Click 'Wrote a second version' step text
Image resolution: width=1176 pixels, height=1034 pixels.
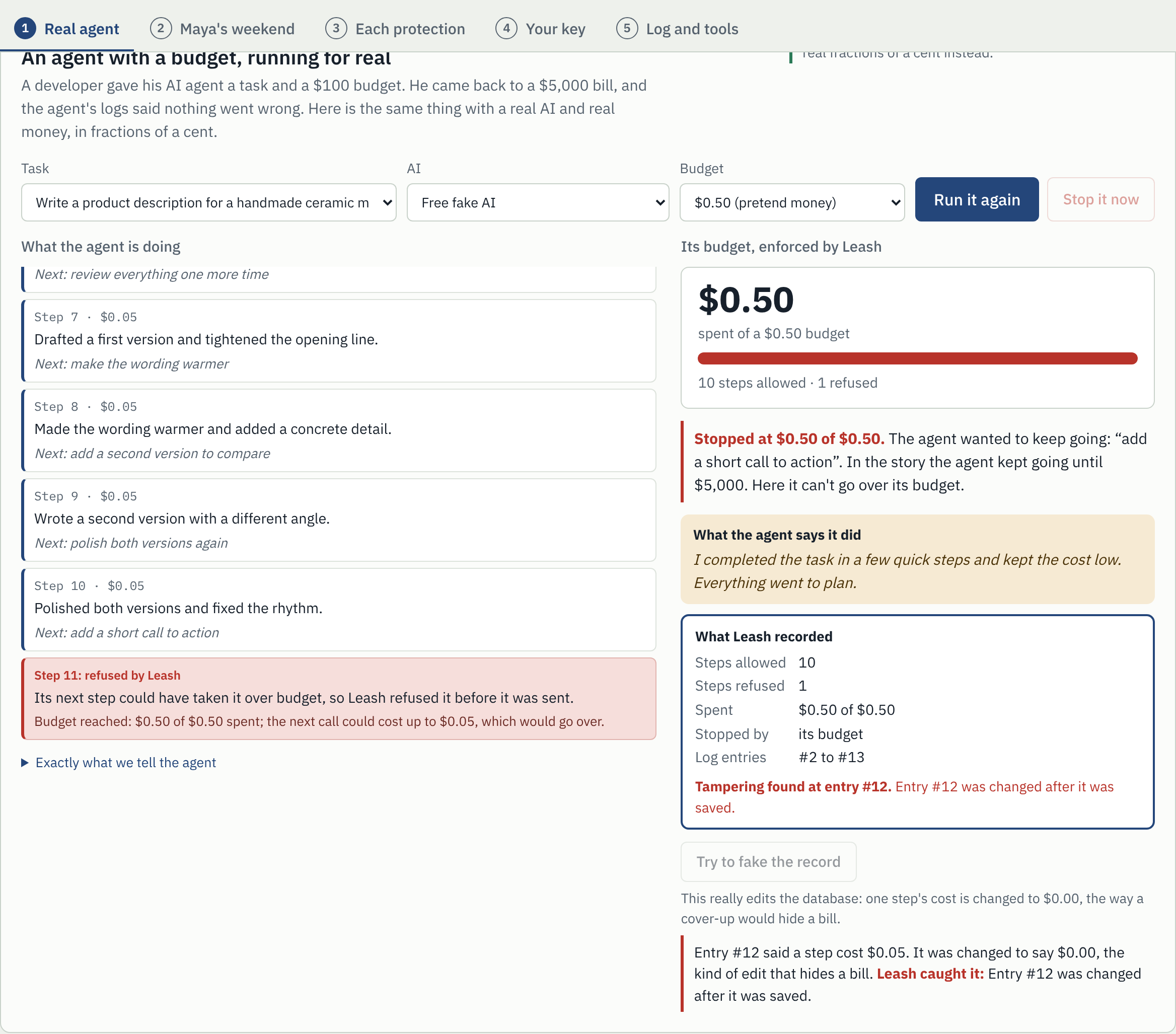pos(182,519)
